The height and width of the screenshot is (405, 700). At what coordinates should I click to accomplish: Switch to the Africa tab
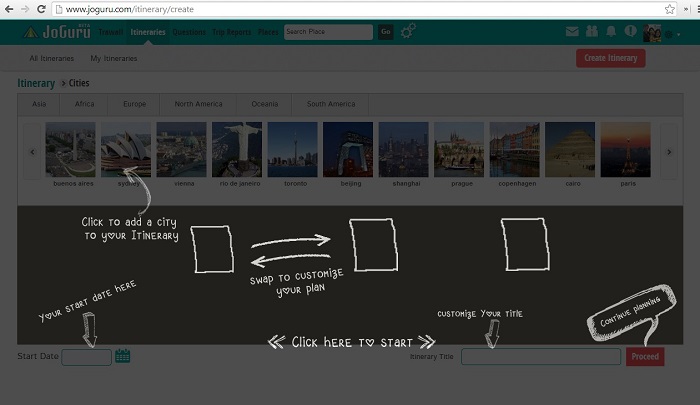coord(84,104)
